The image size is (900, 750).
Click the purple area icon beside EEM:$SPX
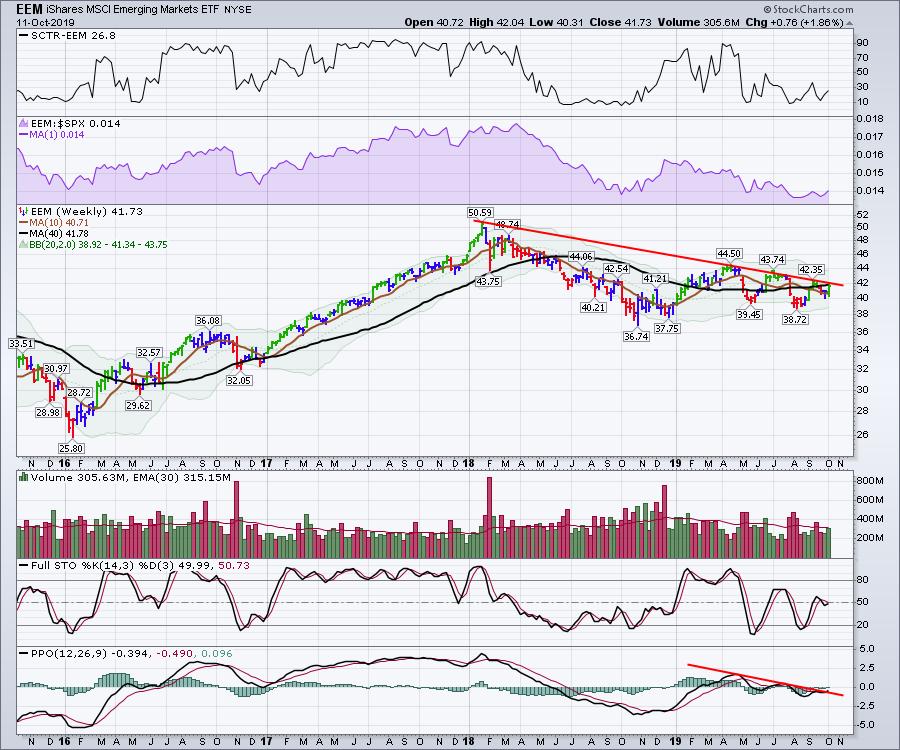point(23,123)
